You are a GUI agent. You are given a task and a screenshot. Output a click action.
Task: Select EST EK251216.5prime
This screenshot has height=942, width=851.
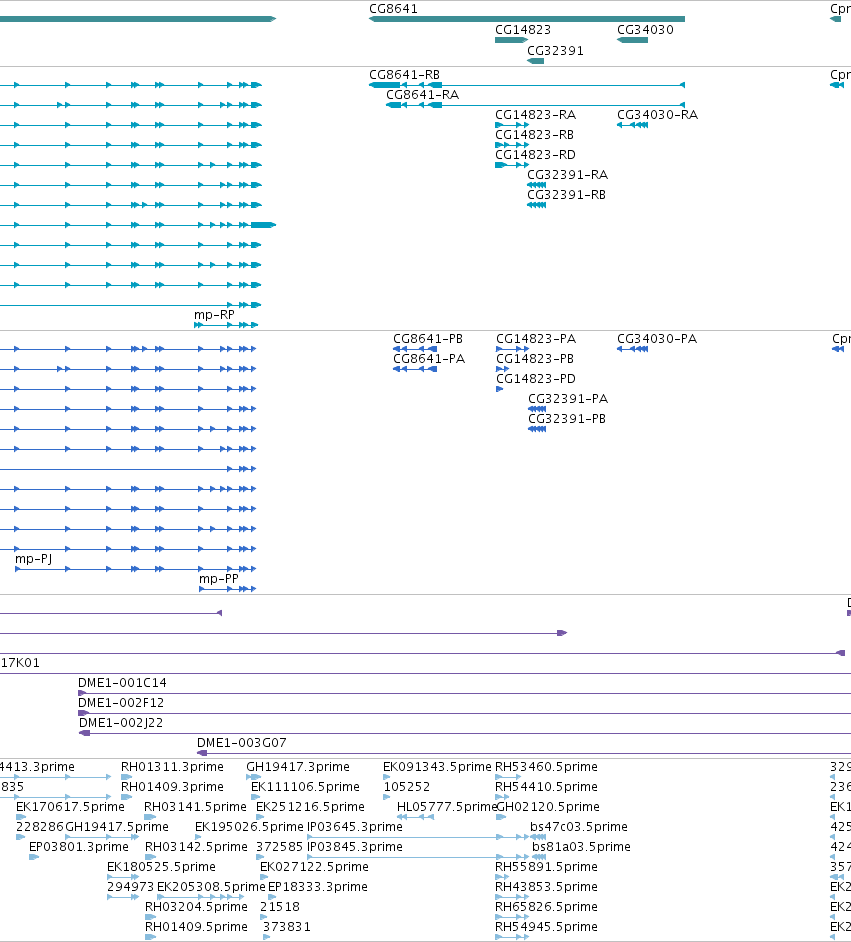click(x=310, y=806)
